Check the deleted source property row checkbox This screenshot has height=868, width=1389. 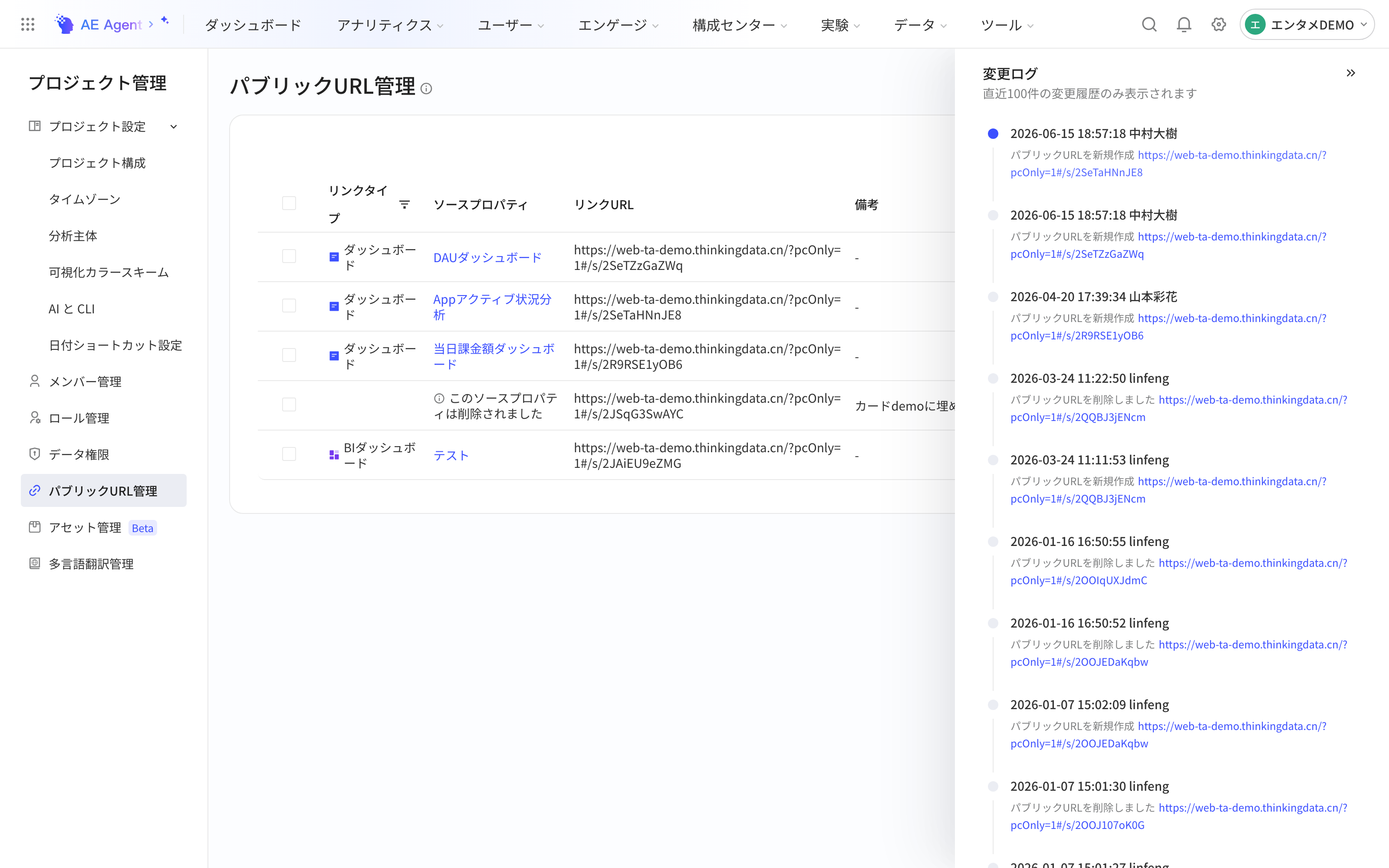coord(289,405)
